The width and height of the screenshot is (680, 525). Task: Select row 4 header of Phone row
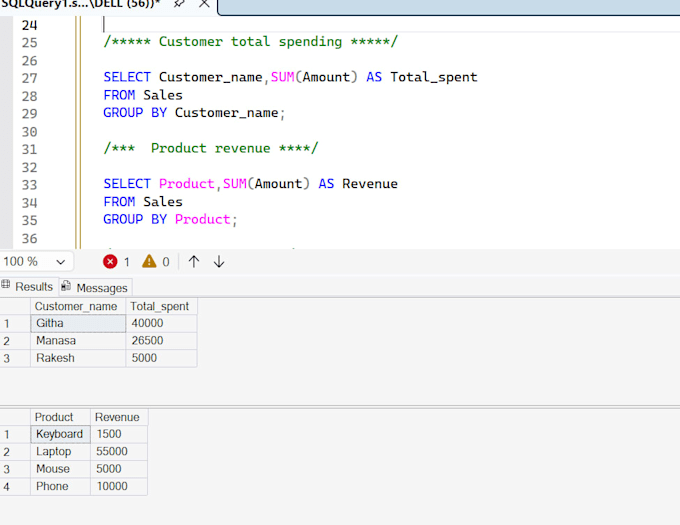pyautogui.click(x=15, y=486)
